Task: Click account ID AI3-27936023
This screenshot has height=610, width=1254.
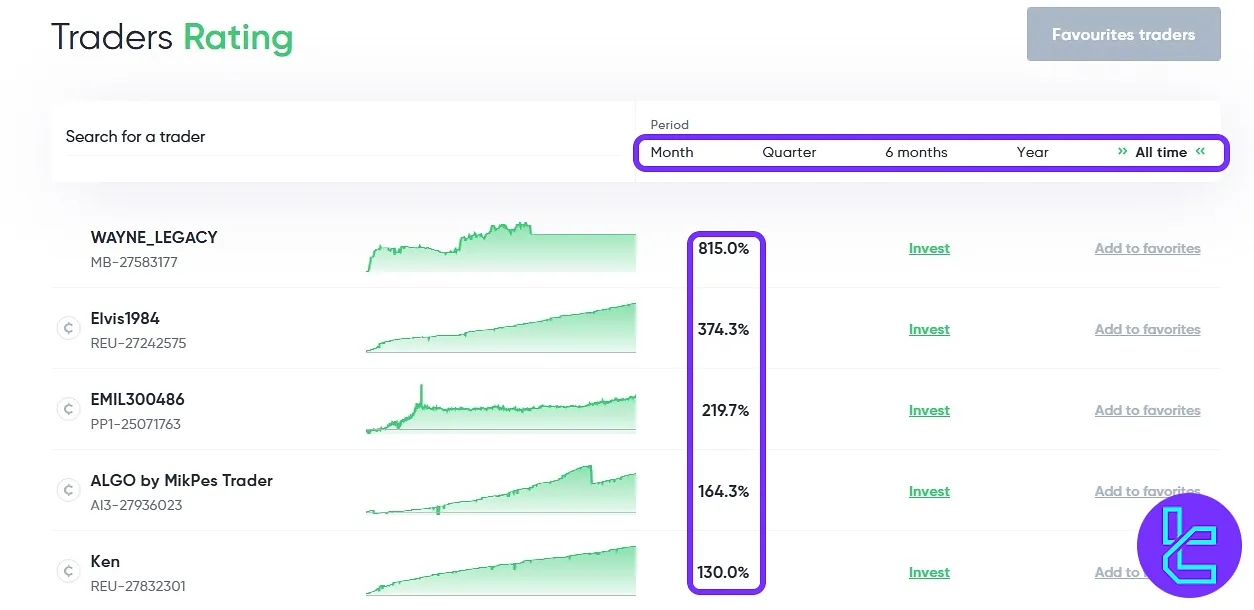Action: [x=136, y=506]
